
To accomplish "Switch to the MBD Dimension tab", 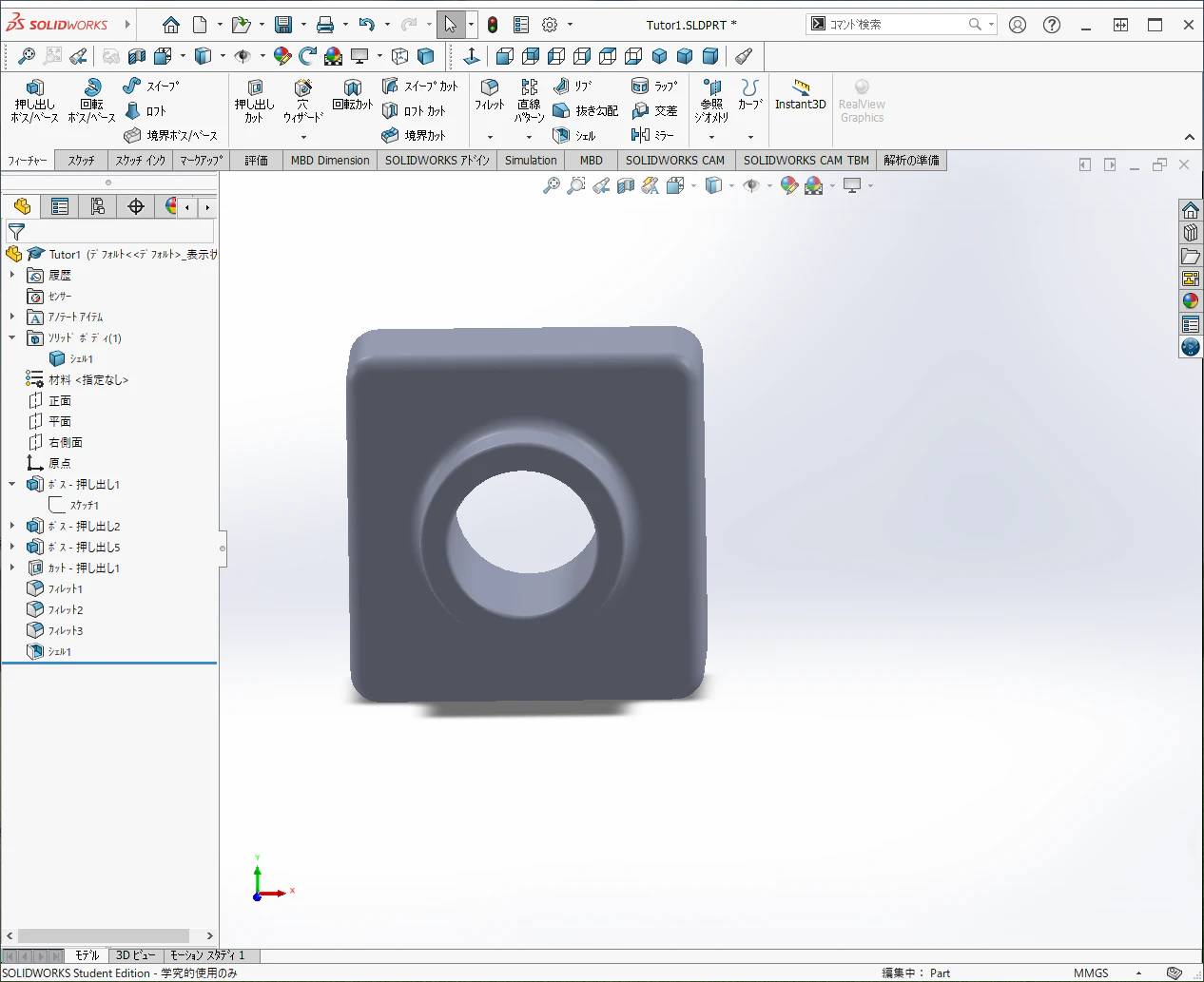I will (330, 160).
